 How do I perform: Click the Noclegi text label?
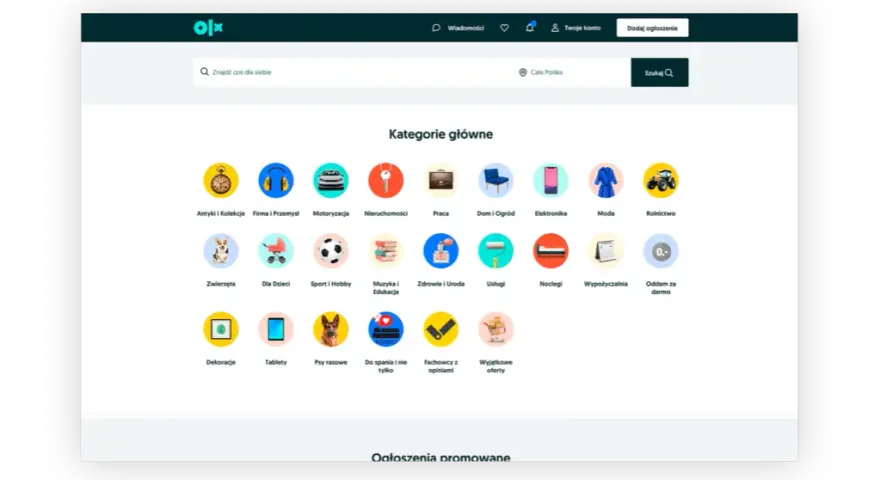[551, 284]
